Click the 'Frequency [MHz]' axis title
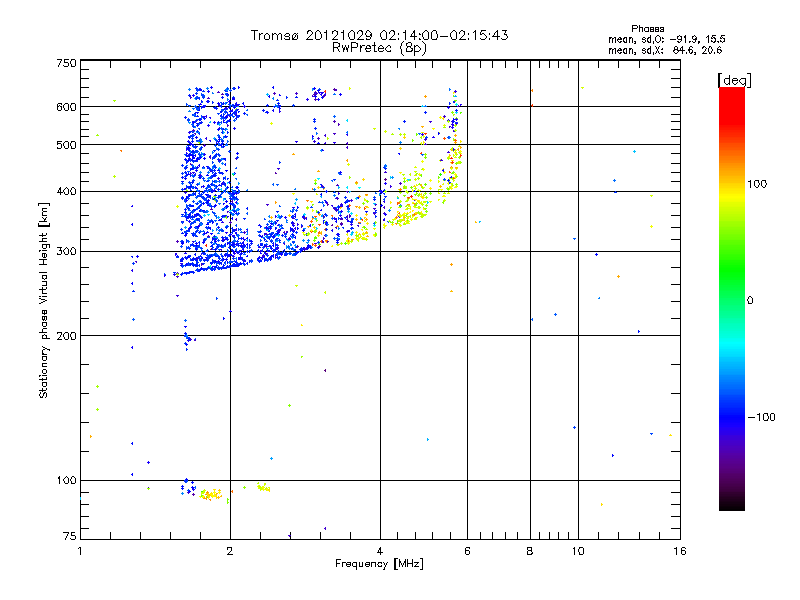800x600 pixels. coord(379,564)
